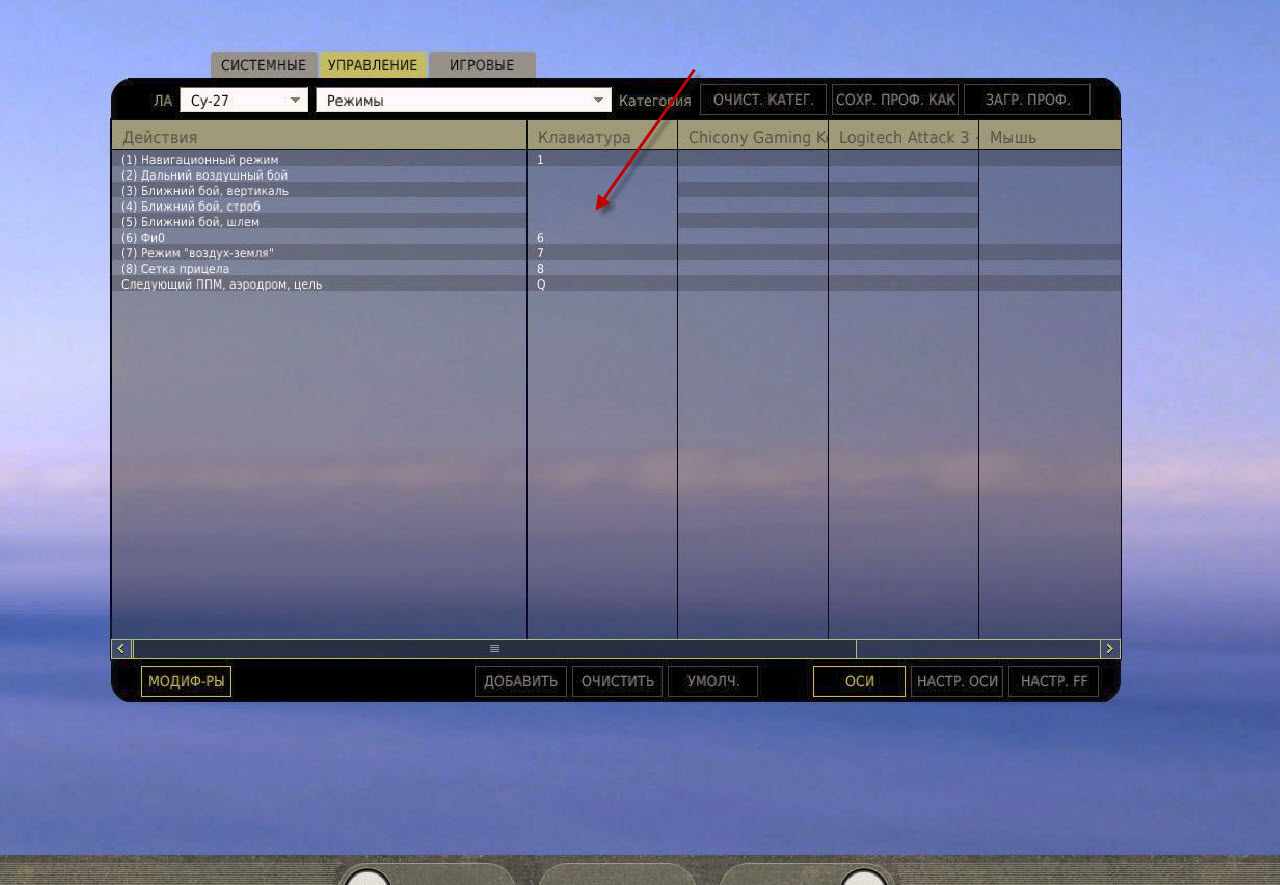Expand the Режимы category dropdown

click(464, 100)
